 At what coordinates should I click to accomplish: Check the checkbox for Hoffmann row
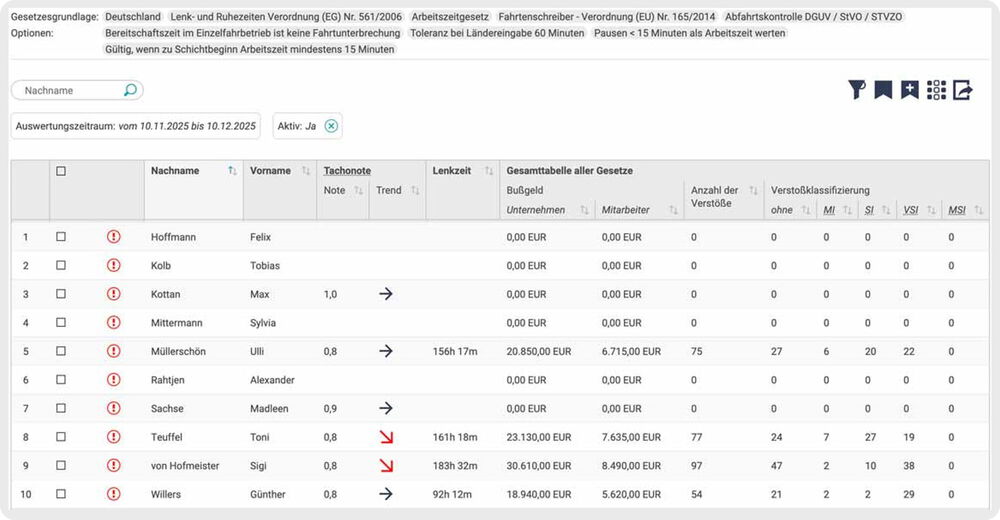pos(61,237)
